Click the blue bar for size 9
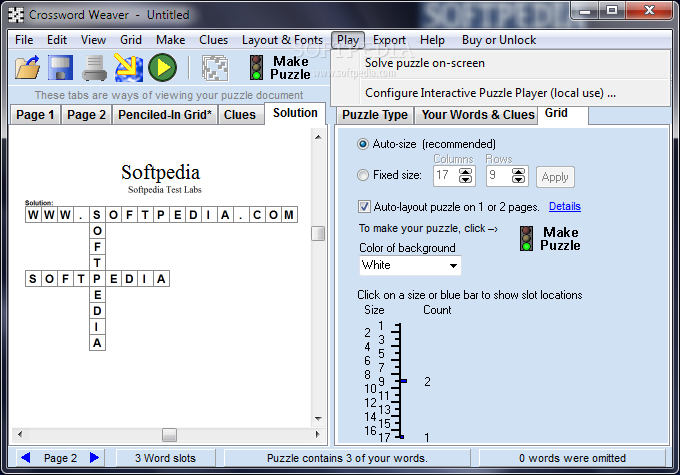Screen dimensions: 680x475 click(404, 381)
